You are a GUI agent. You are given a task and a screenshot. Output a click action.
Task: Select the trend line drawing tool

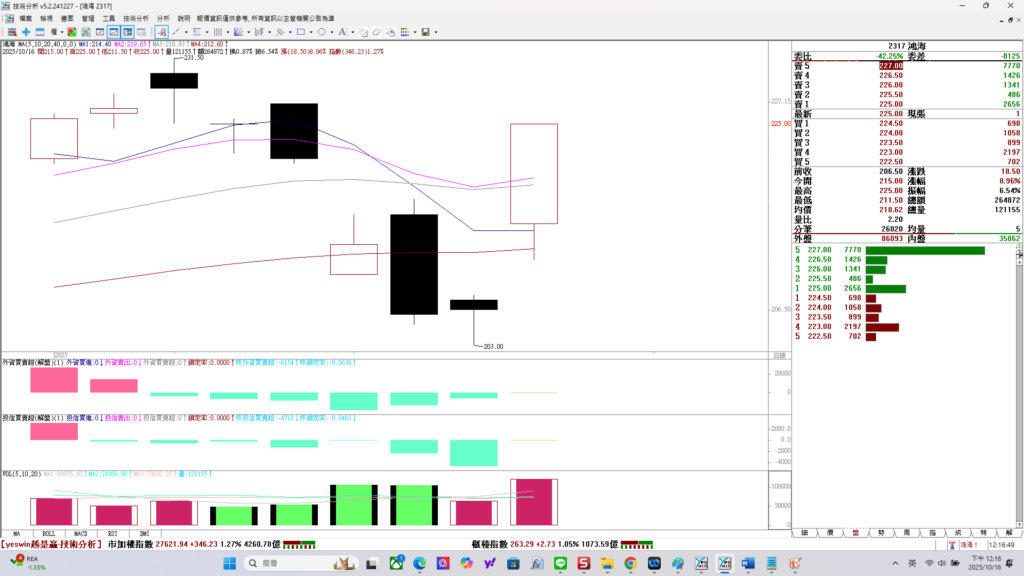click(x=174, y=32)
